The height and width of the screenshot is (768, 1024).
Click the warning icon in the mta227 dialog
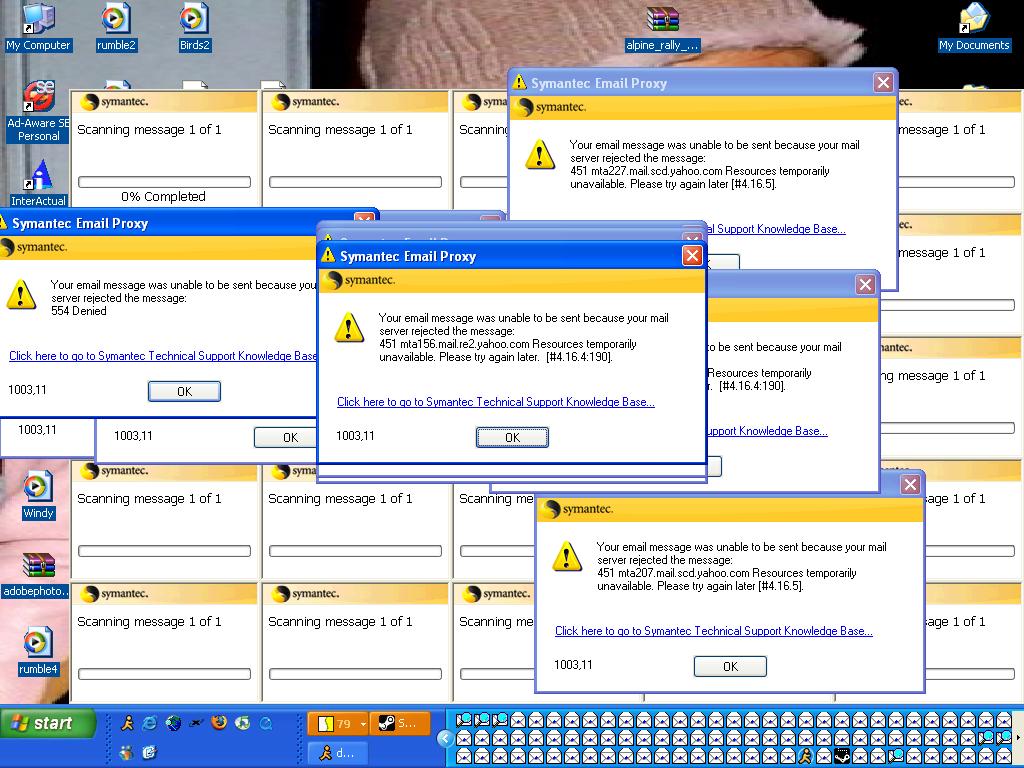click(x=539, y=155)
